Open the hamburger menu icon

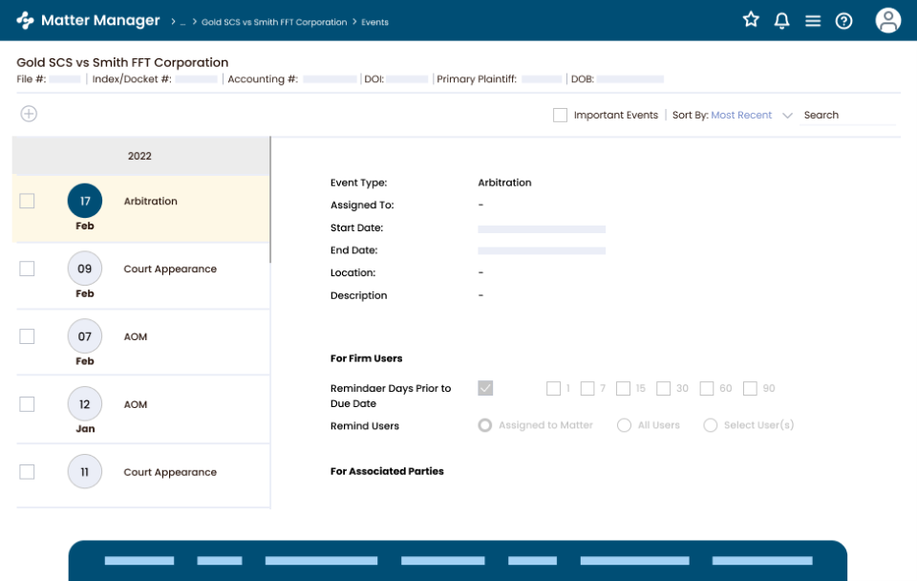(x=813, y=21)
